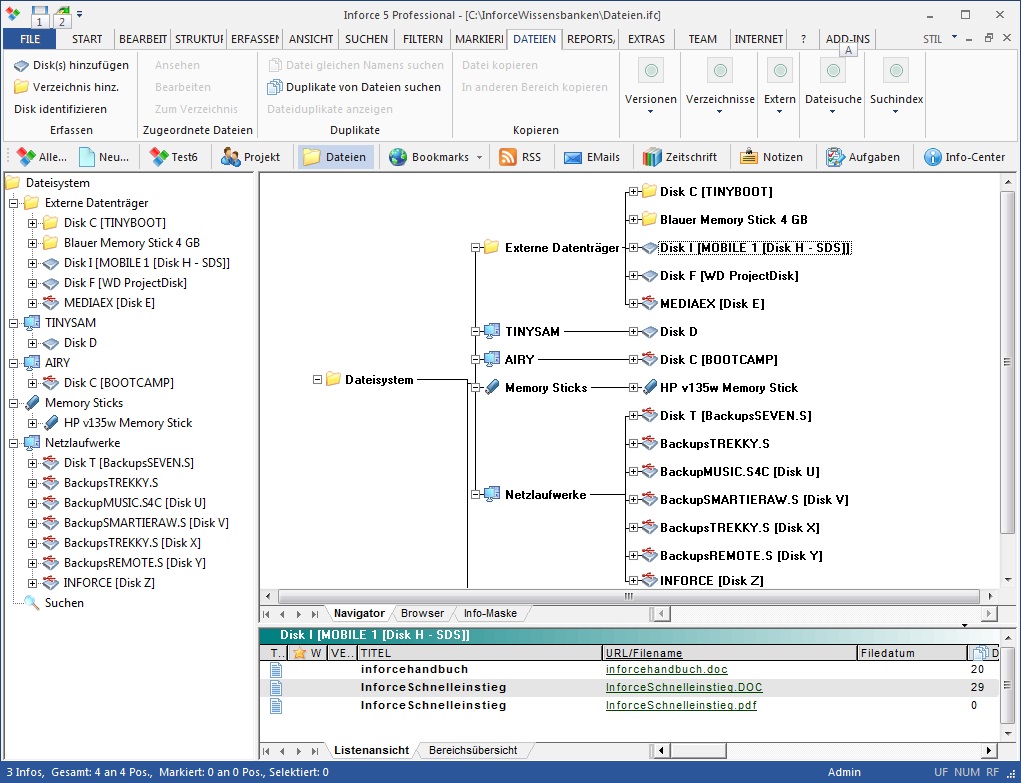1021x783 pixels.
Task: Select BackupsREMOTE.S [Disk Y] in navigator diagram
Action: coord(741,556)
